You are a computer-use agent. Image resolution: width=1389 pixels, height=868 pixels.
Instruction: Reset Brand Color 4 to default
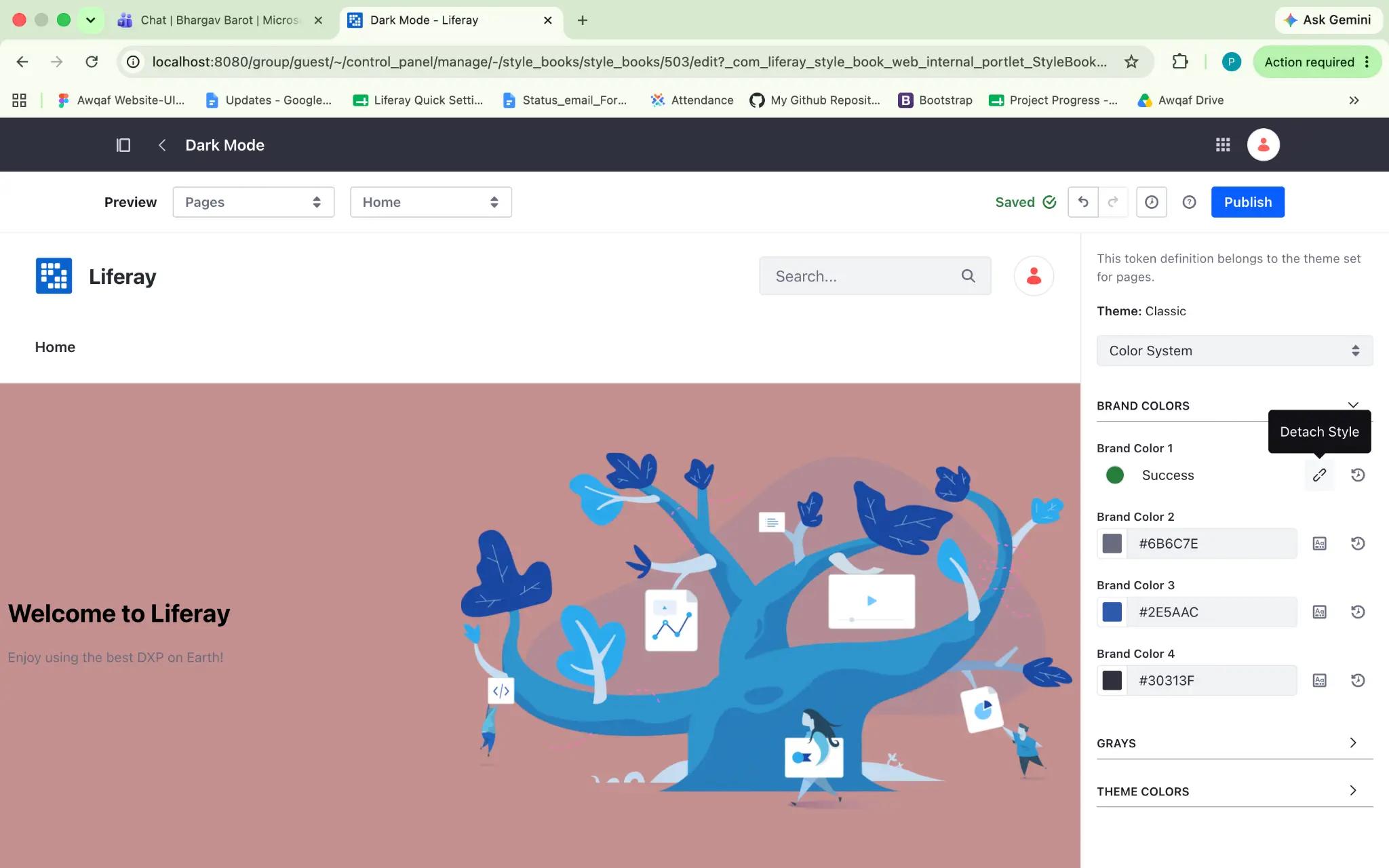[x=1358, y=681]
